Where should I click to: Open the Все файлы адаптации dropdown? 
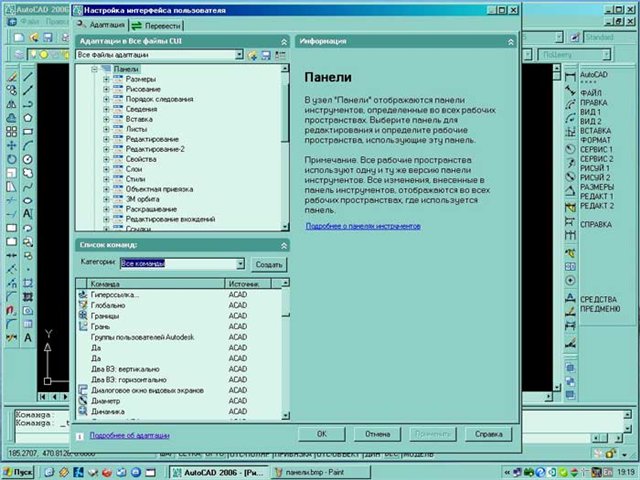pyautogui.click(x=241, y=55)
